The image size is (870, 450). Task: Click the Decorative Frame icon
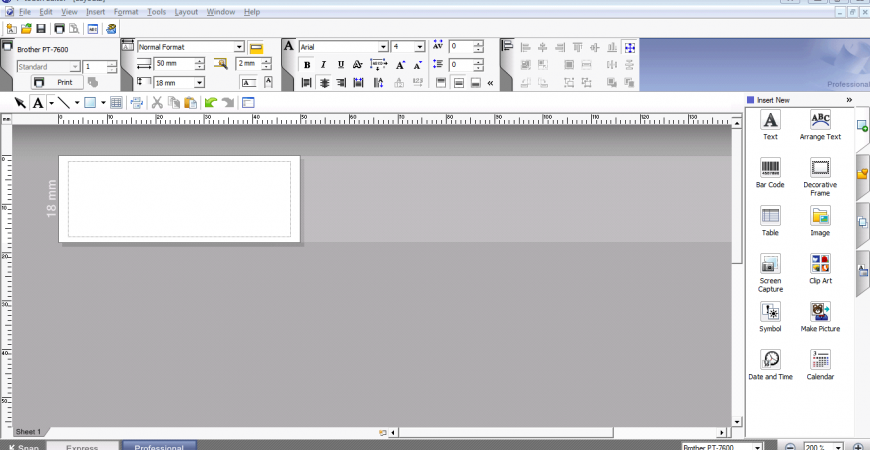(820, 168)
